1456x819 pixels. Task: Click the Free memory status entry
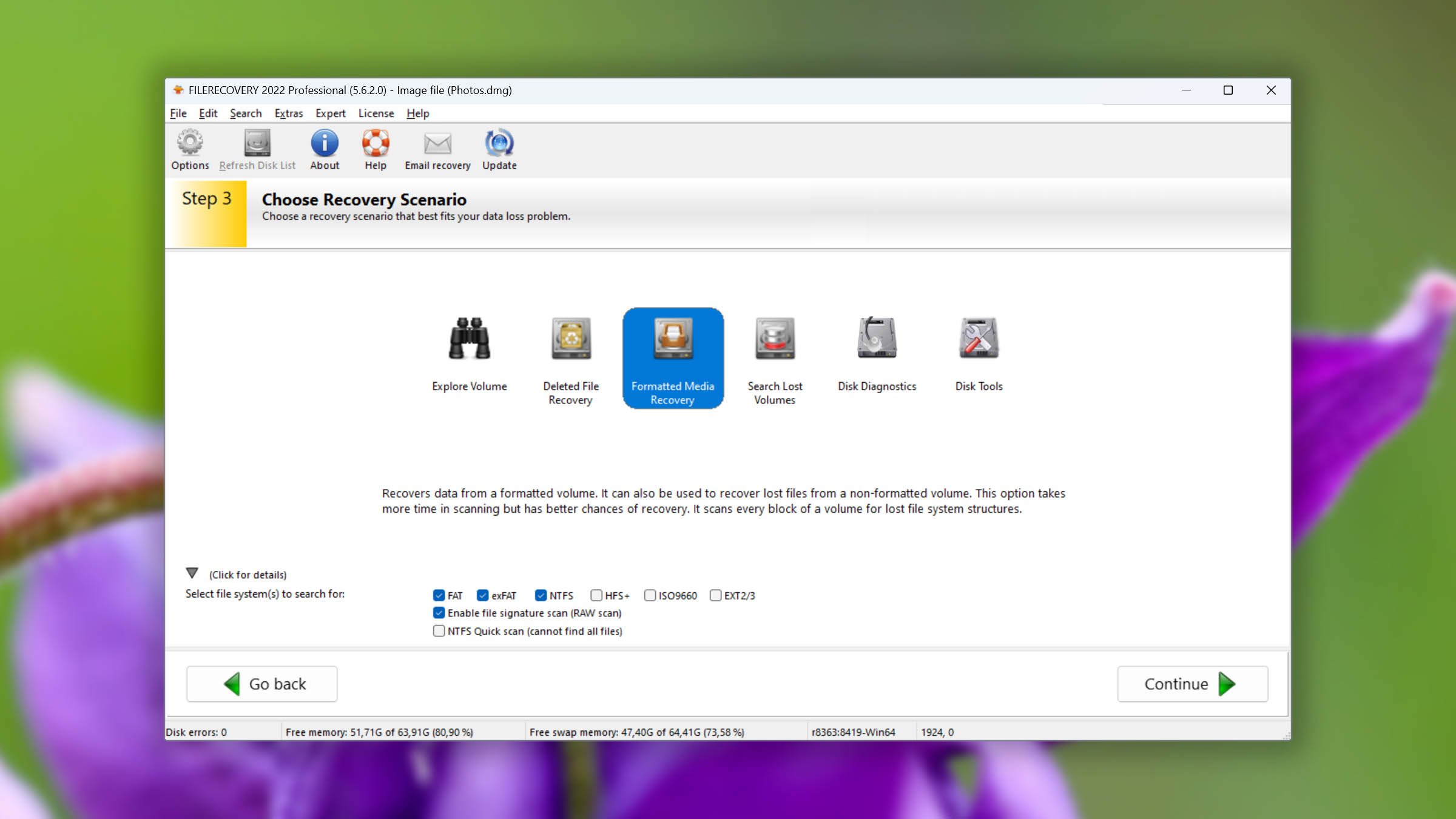pos(379,732)
